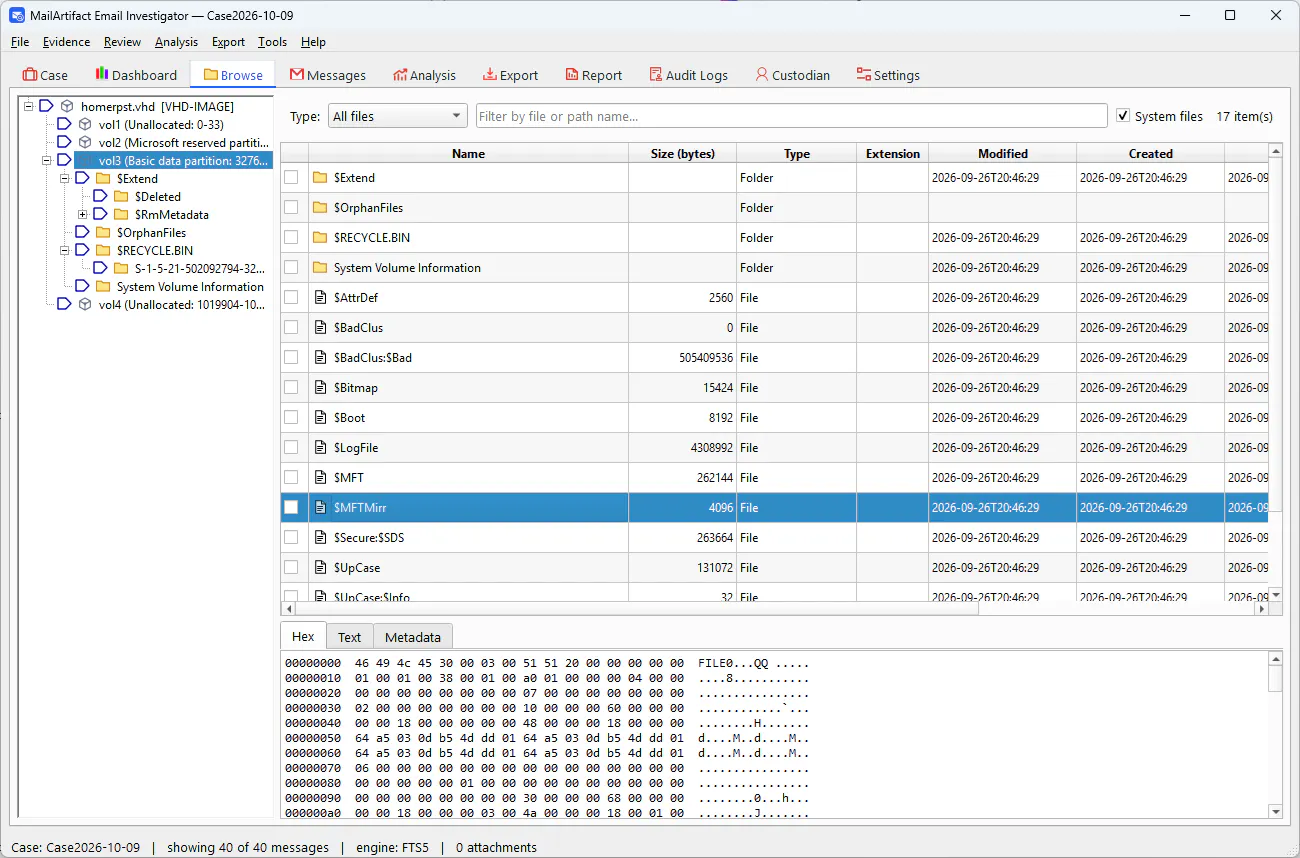Switch to the Text preview tab

click(x=350, y=637)
